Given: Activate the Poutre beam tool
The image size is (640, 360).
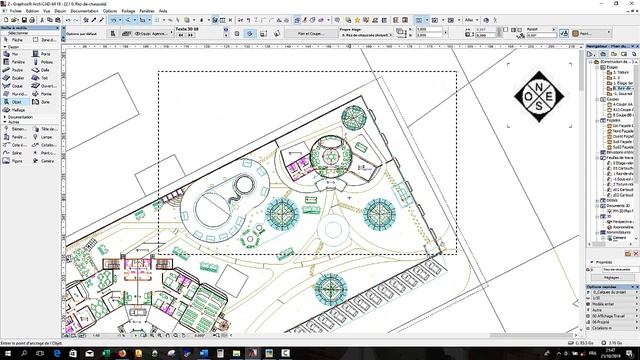Looking at the screenshot, I should click(13, 70).
